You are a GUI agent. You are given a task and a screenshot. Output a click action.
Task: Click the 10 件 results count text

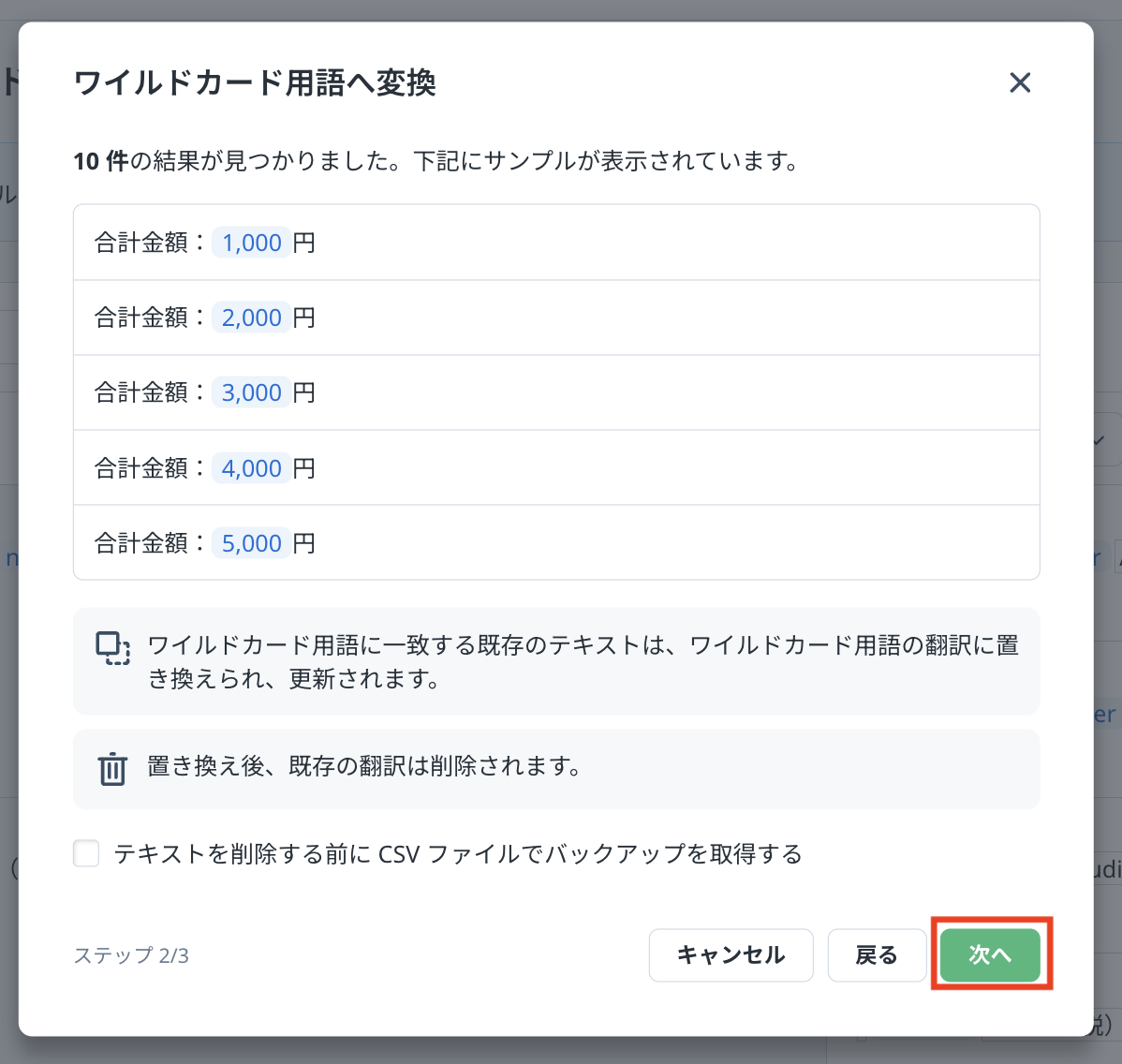click(100, 162)
